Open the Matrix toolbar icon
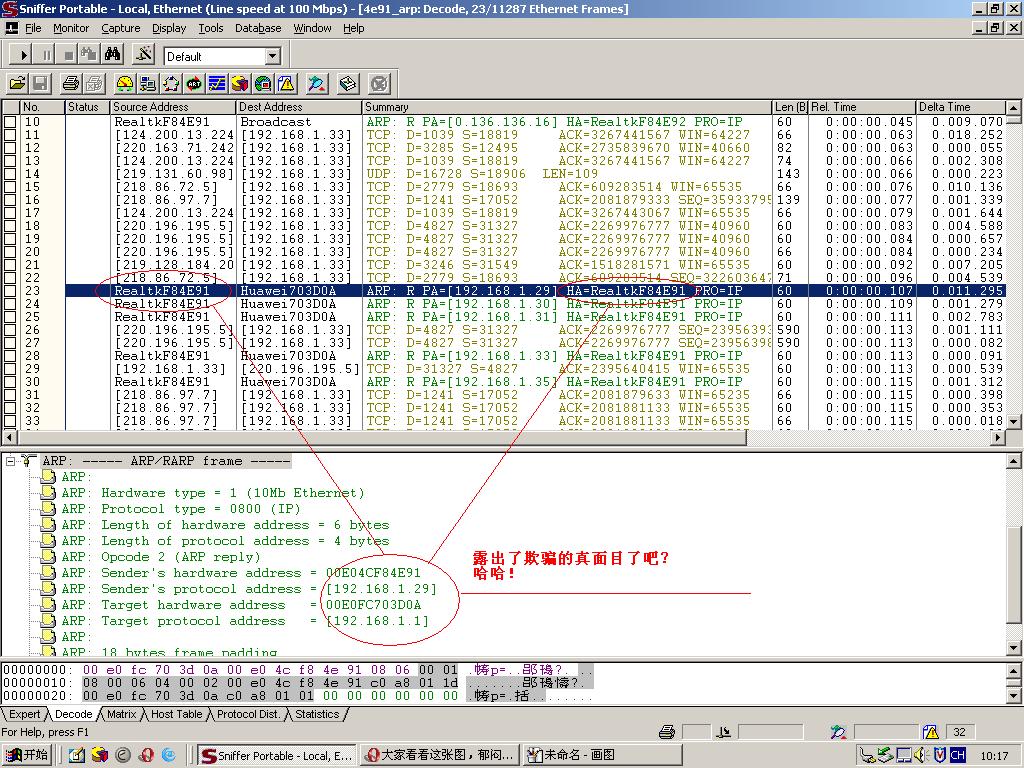This screenshot has height=768, width=1024. coord(171,83)
